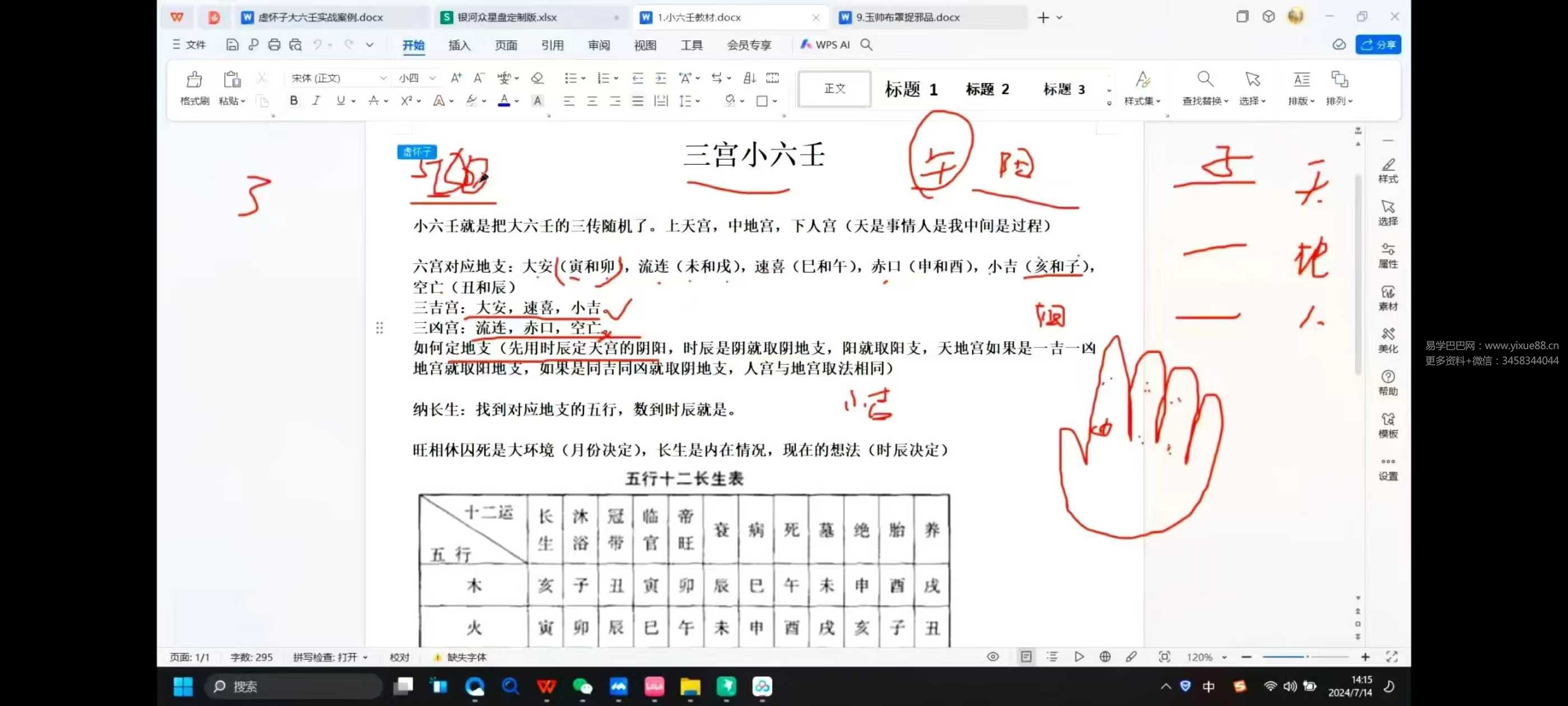The image size is (1568, 706).
Task: Toggle eye protection mode icon in status bar
Action: pos(992,657)
